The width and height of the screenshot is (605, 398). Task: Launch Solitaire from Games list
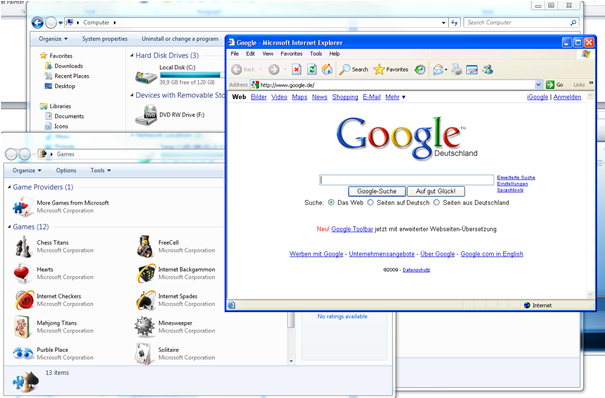(144, 353)
